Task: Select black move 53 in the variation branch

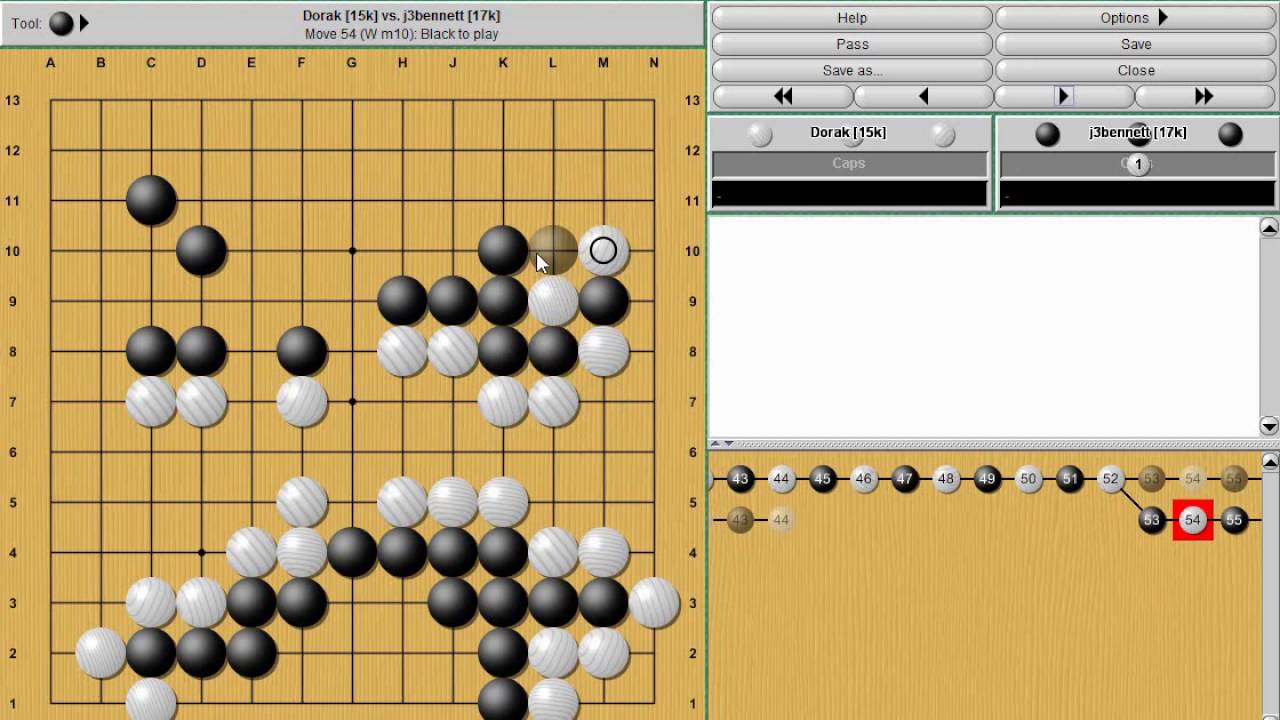Action: (x=1152, y=520)
